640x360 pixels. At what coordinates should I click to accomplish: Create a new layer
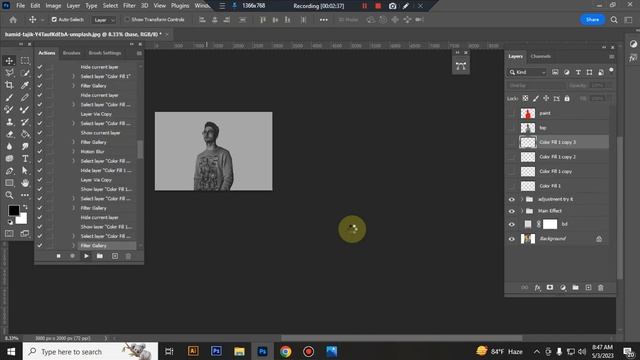[x=588, y=288]
